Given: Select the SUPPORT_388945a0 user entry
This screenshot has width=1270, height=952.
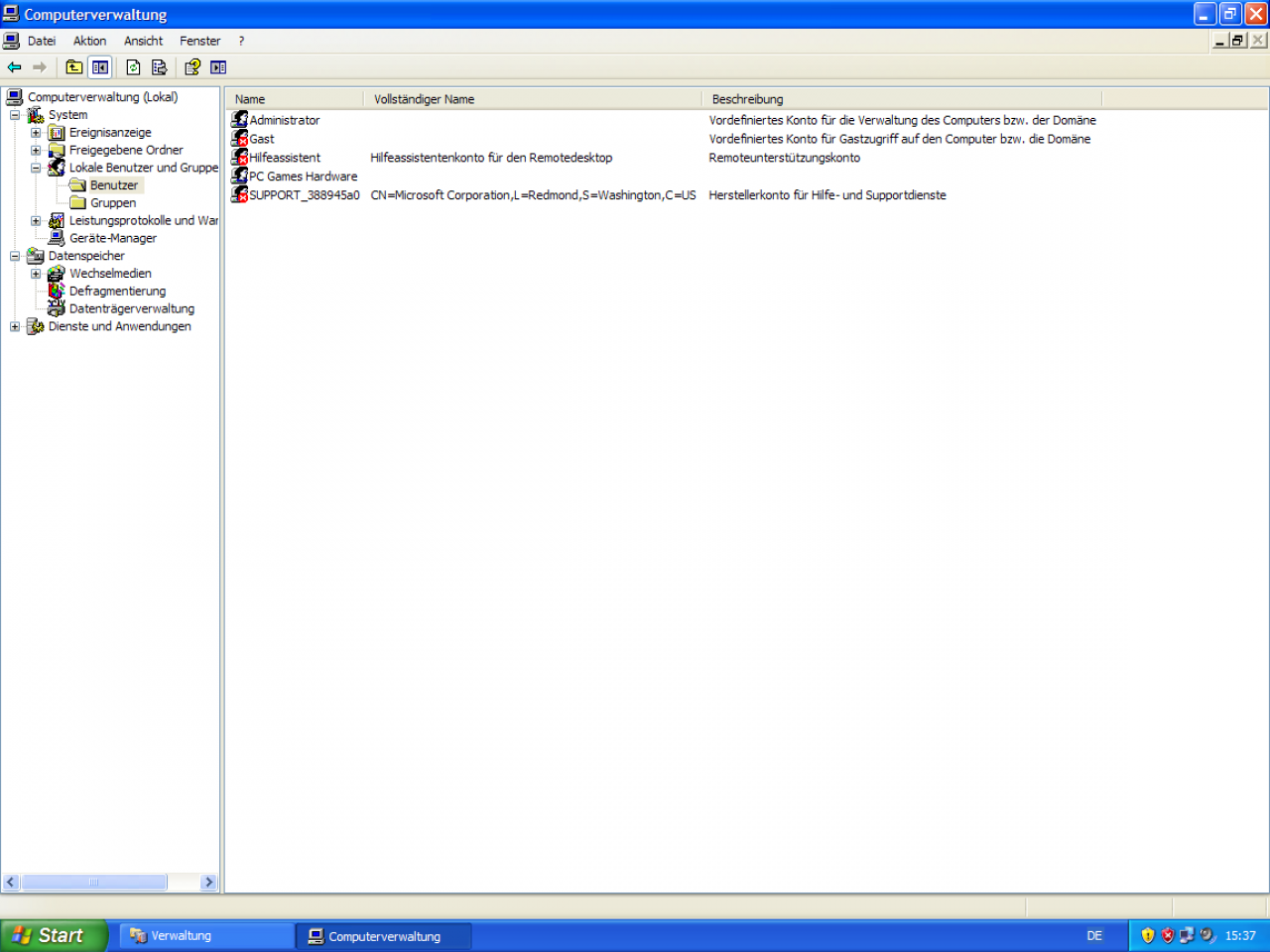Looking at the screenshot, I should click(x=296, y=195).
